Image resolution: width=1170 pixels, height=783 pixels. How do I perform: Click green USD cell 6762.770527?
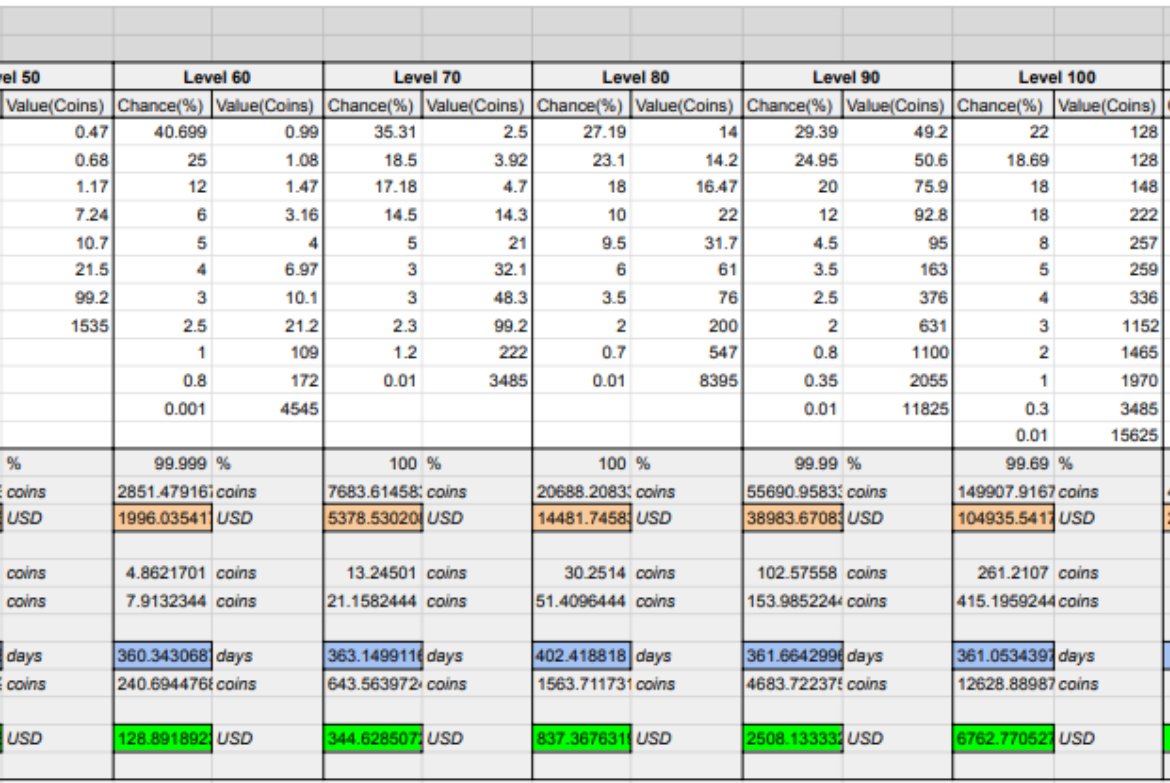[x=1004, y=738]
